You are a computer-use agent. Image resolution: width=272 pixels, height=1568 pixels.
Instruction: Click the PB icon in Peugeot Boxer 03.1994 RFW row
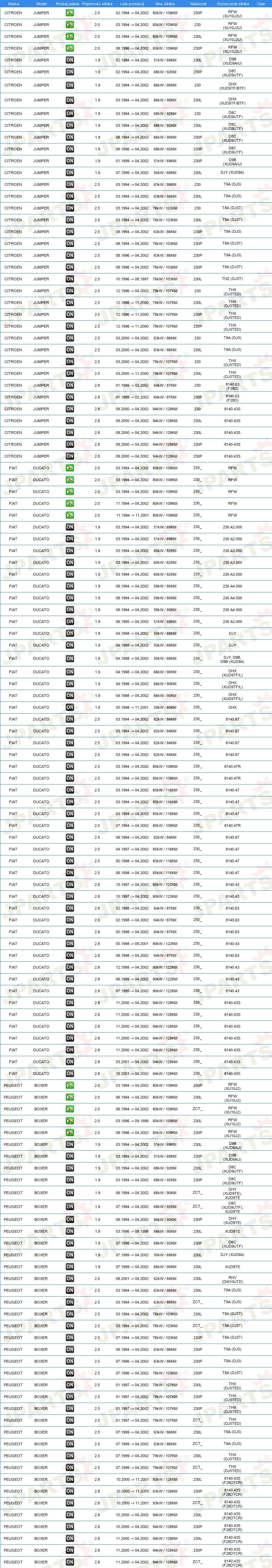coord(70,1085)
